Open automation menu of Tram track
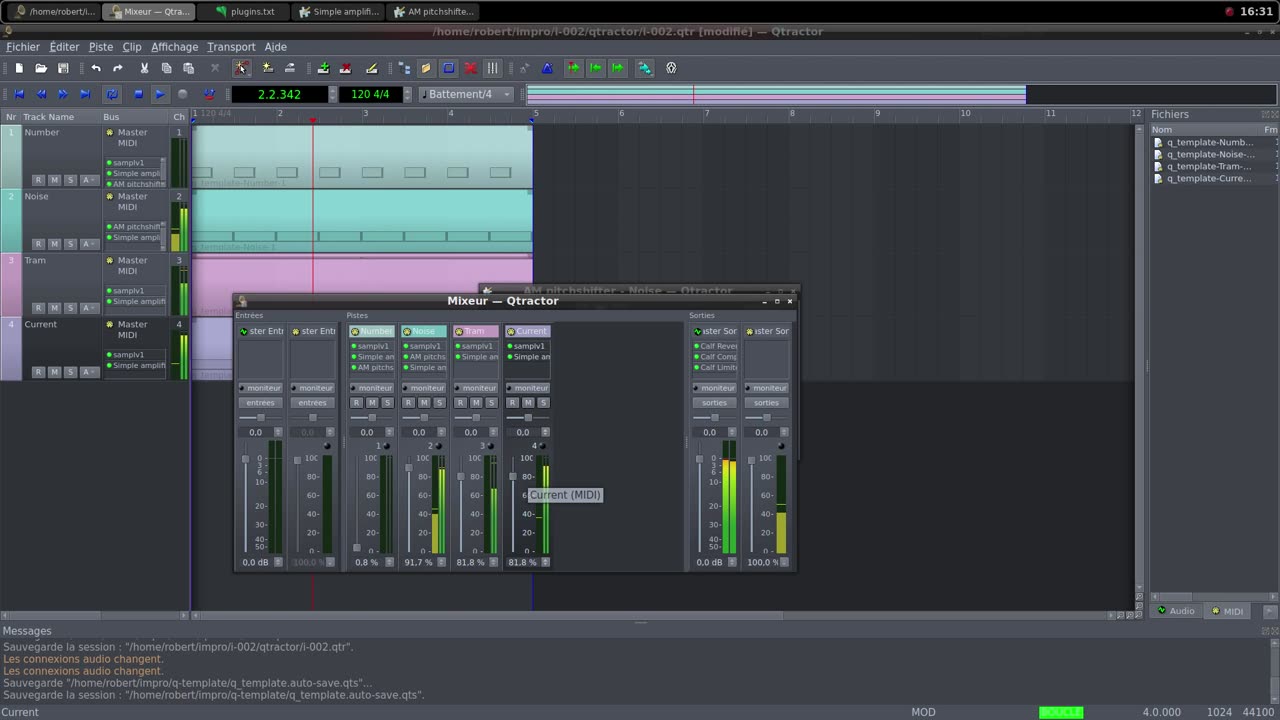1280x720 pixels. tap(88, 308)
